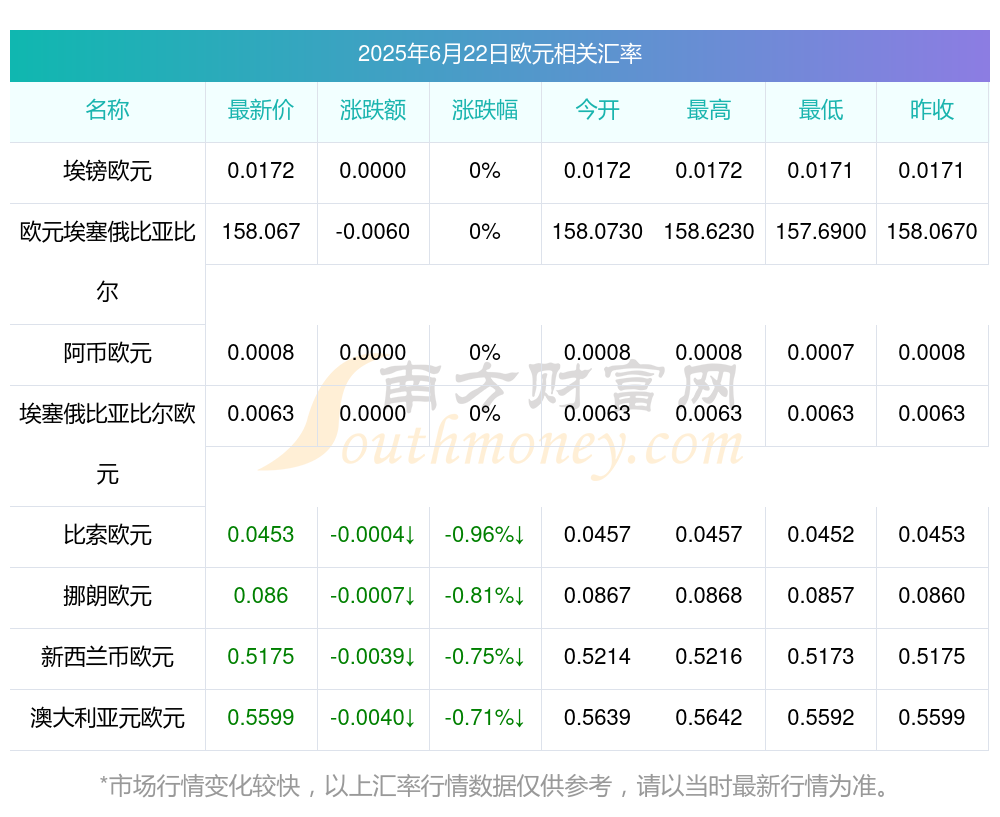Select the 最高 column header
The width and height of the screenshot is (1000, 817).
pyautogui.click(x=709, y=110)
